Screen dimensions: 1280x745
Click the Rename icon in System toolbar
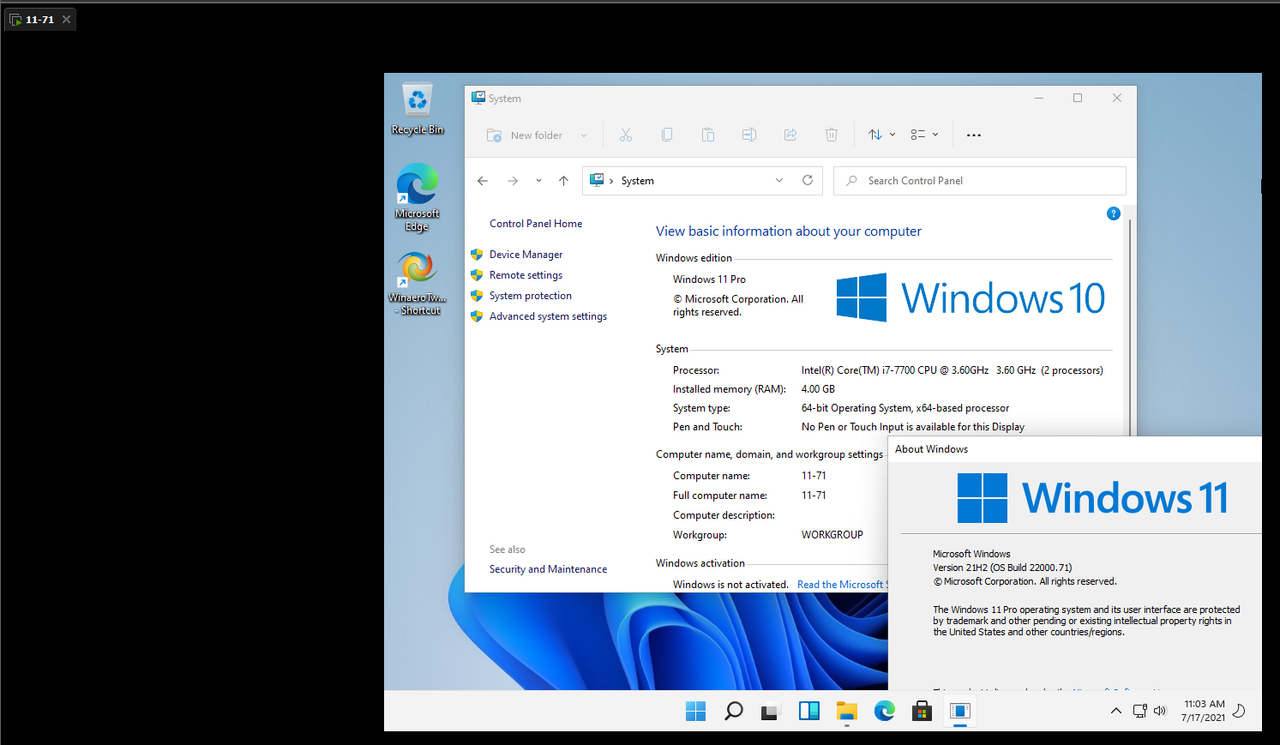point(749,135)
